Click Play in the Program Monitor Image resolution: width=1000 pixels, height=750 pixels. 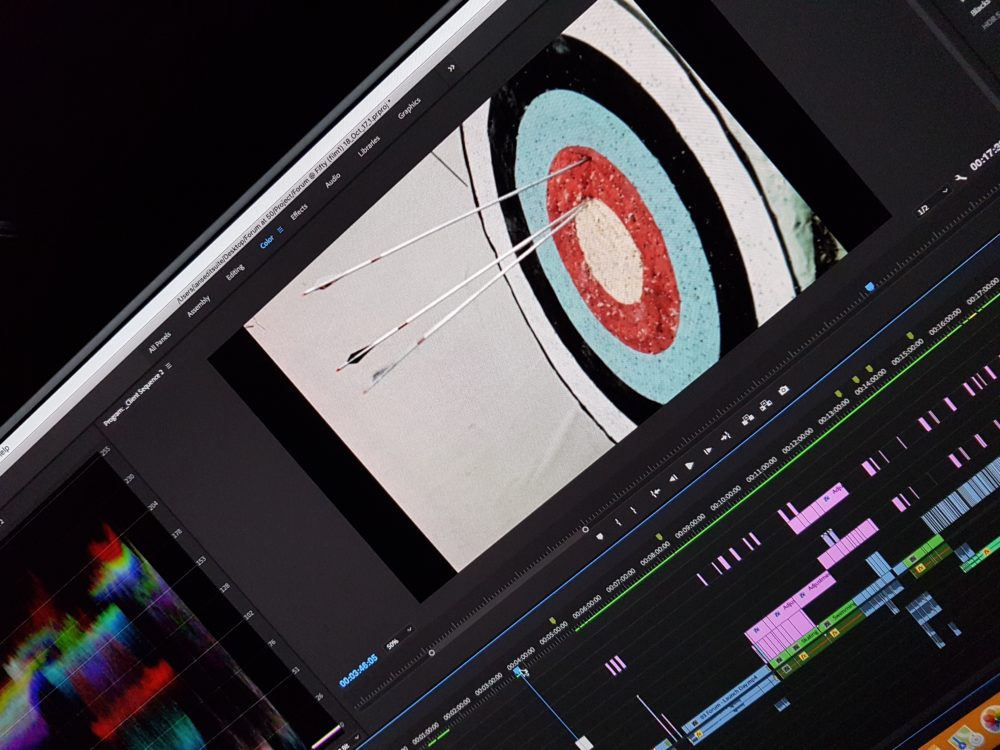[x=689, y=465]
